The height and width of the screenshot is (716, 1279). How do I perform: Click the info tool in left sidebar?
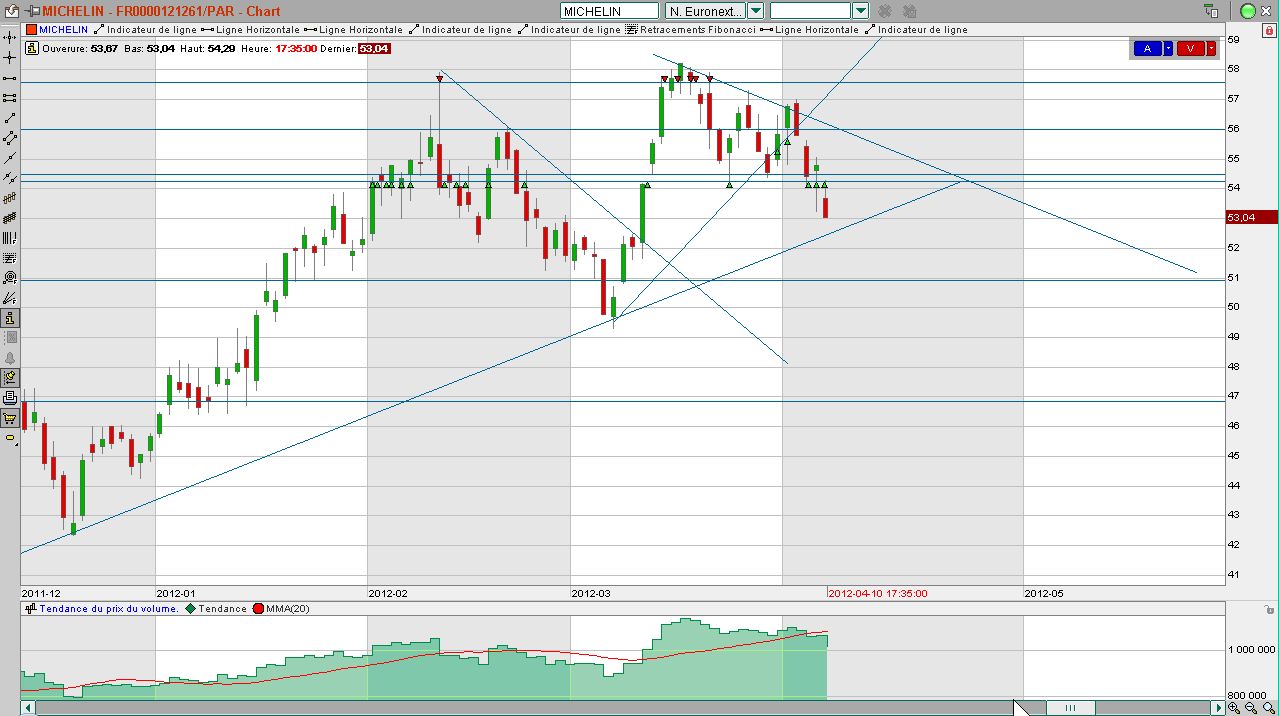click(10, 317)
